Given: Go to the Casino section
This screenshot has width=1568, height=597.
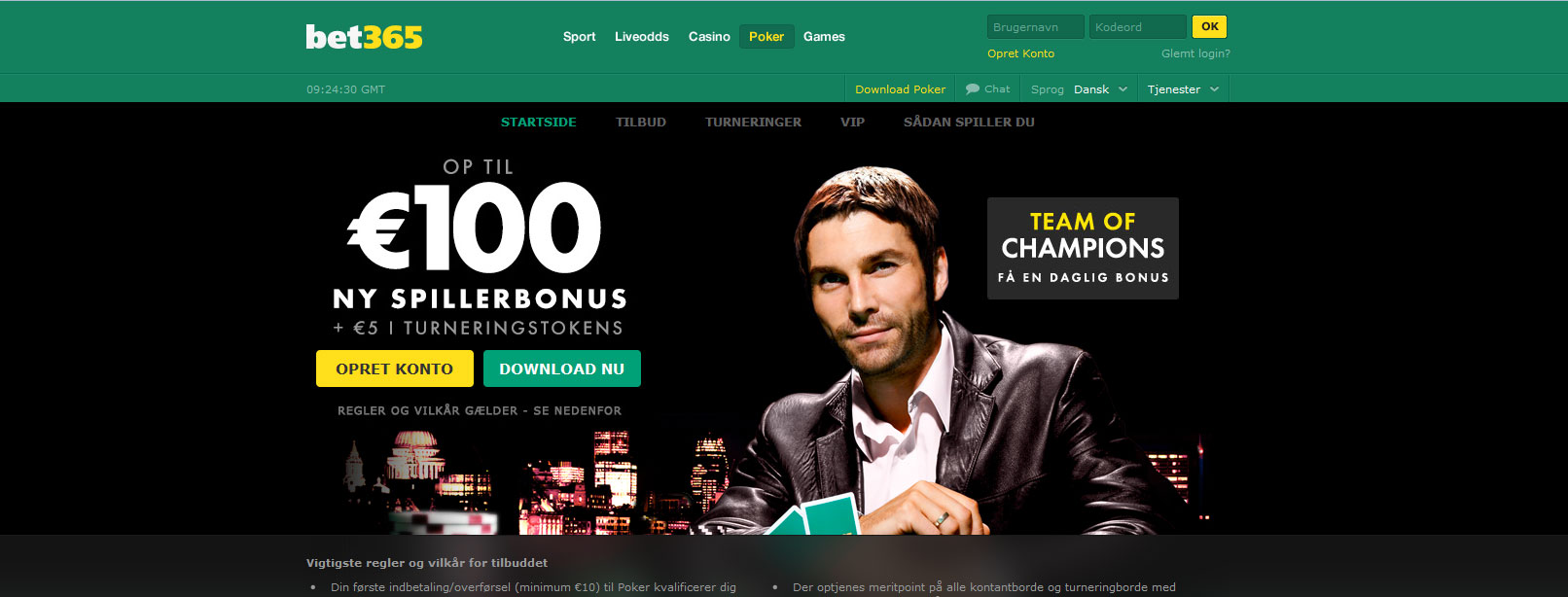Looking at the screenshot, I should point(709,37).
